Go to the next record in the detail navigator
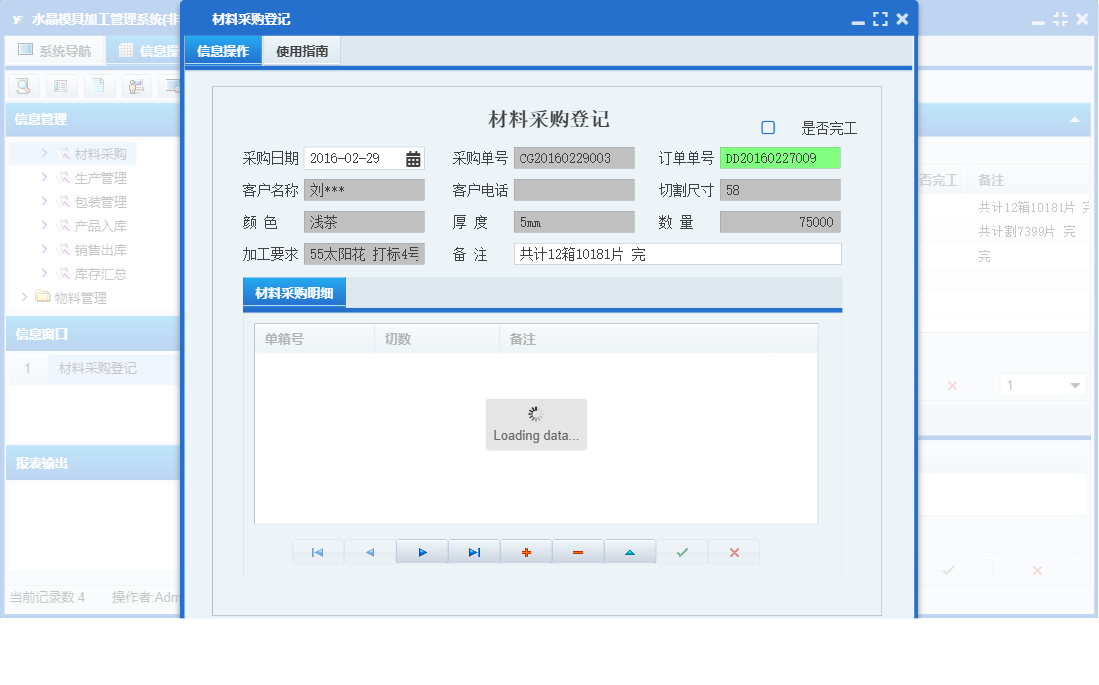 click(x=422, y=551)
